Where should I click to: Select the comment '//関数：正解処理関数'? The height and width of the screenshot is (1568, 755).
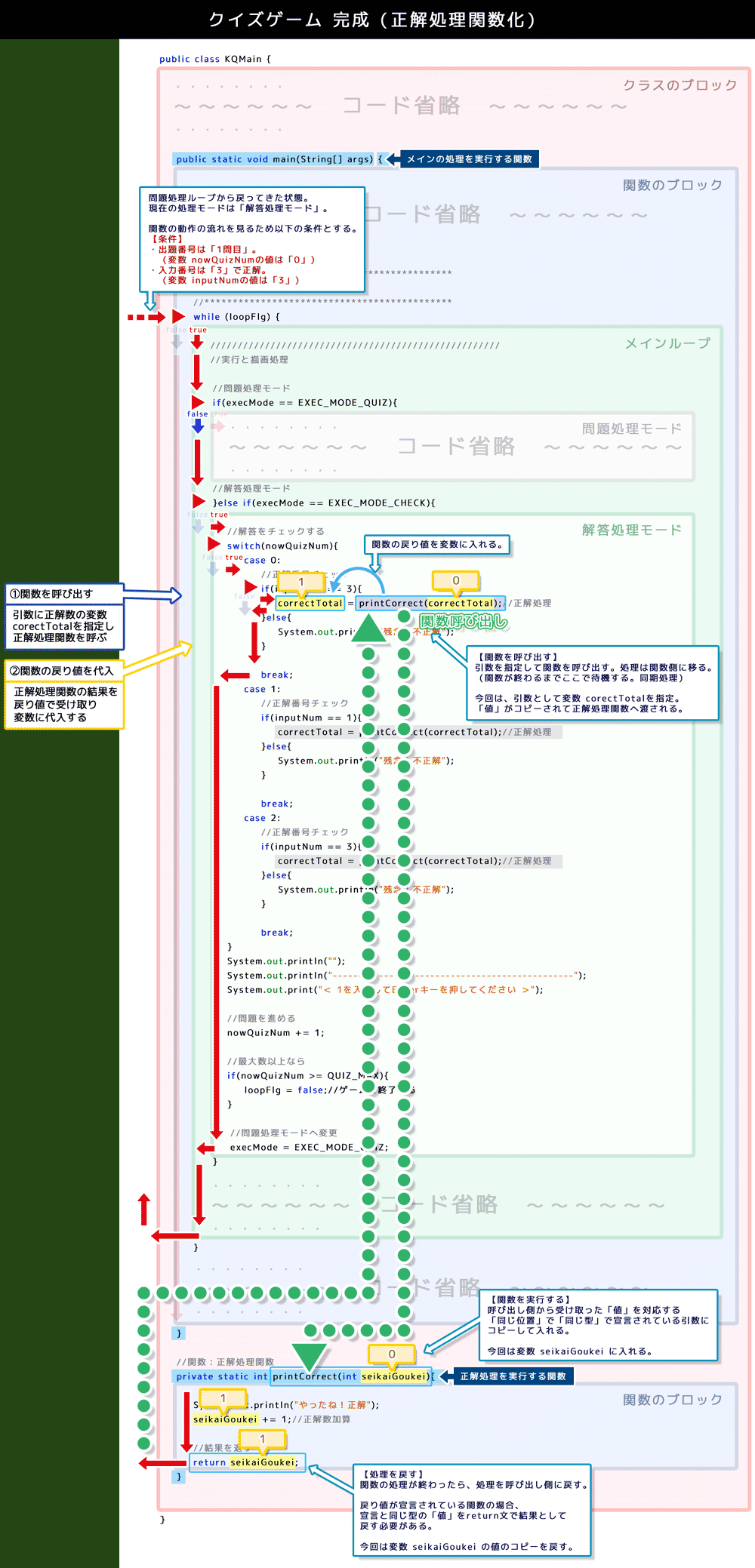coord(225,1362)
